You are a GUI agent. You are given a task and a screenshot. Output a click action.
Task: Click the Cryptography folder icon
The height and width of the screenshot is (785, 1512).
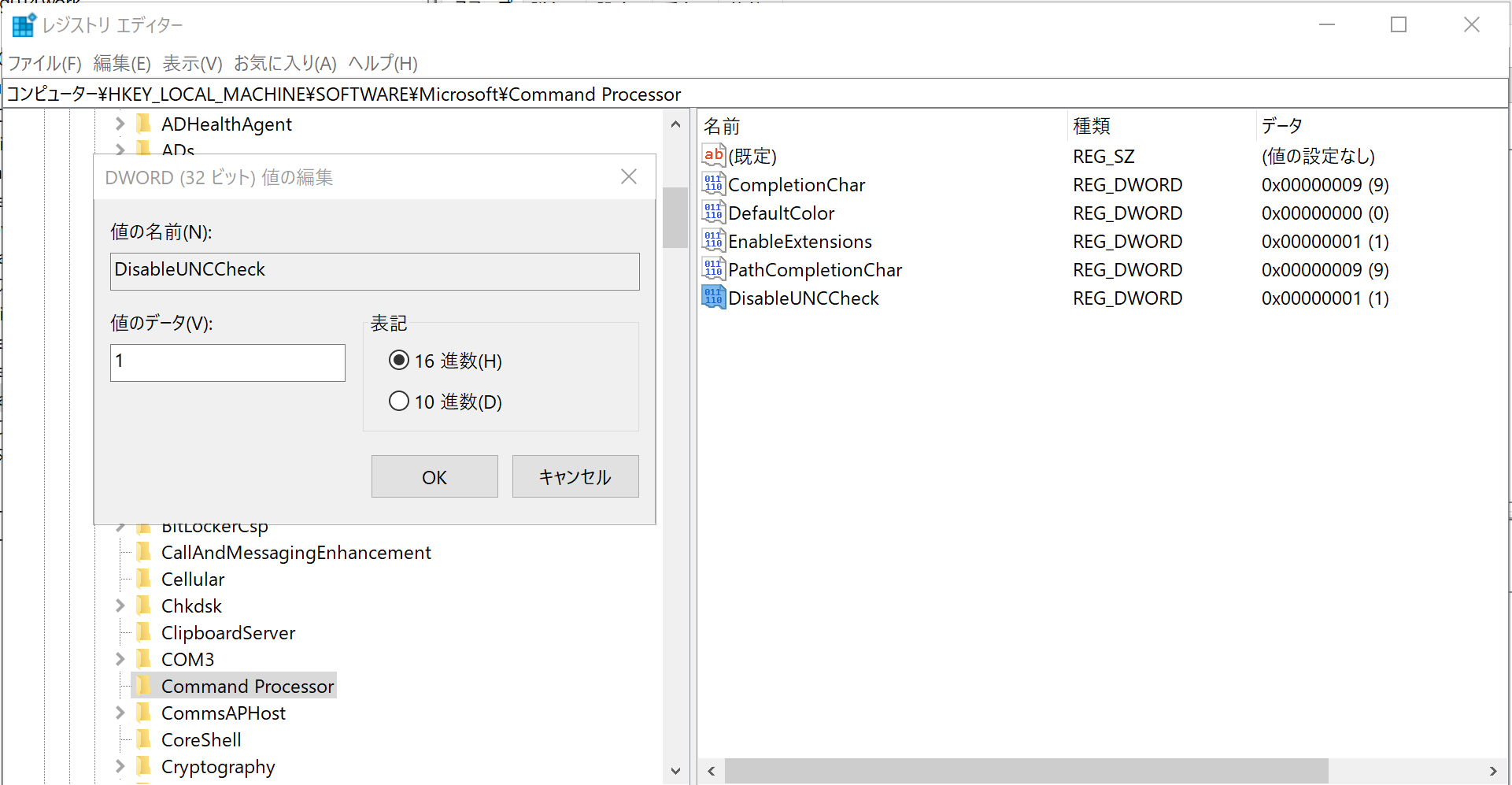(x=143, y=767)
